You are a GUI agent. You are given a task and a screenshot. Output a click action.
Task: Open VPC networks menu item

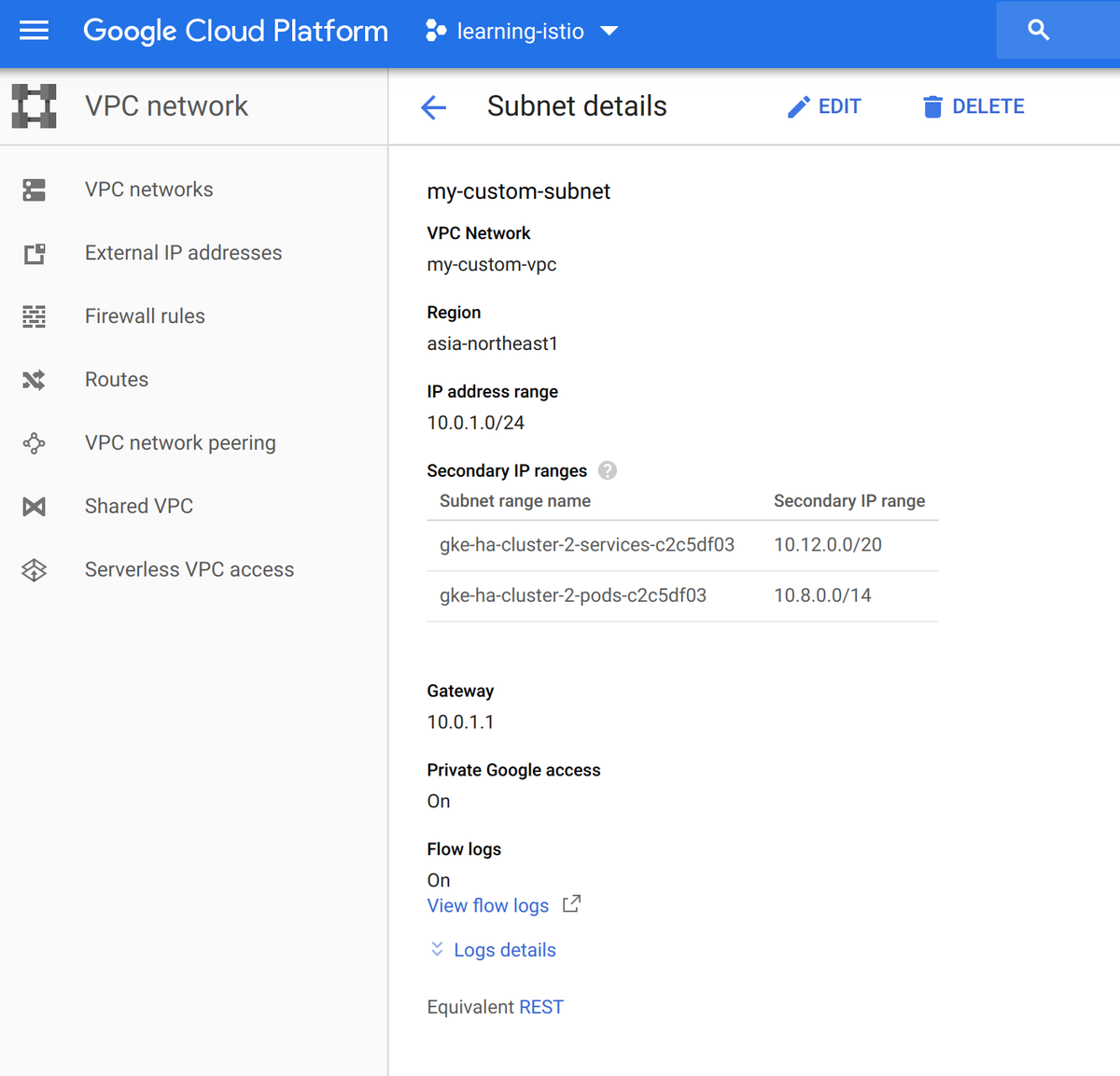(149, 189)
